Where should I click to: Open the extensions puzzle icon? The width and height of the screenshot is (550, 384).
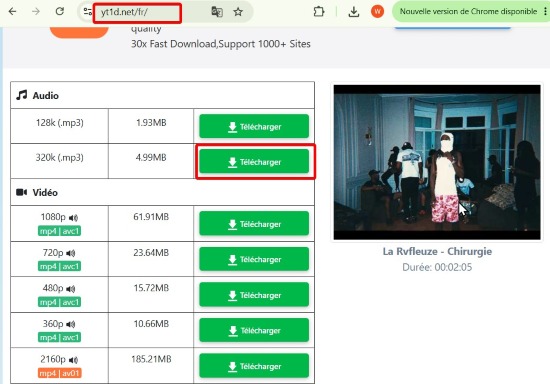[x=318, y=12]
